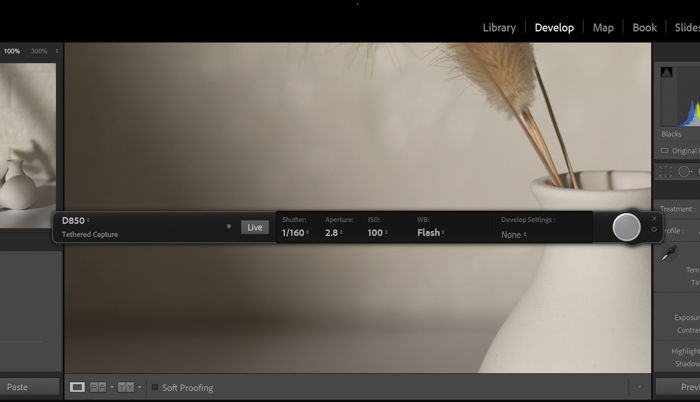The image size is (700, 402).
Task: Click the focus point dot beside Live
Action: click(x=229, y=226)
